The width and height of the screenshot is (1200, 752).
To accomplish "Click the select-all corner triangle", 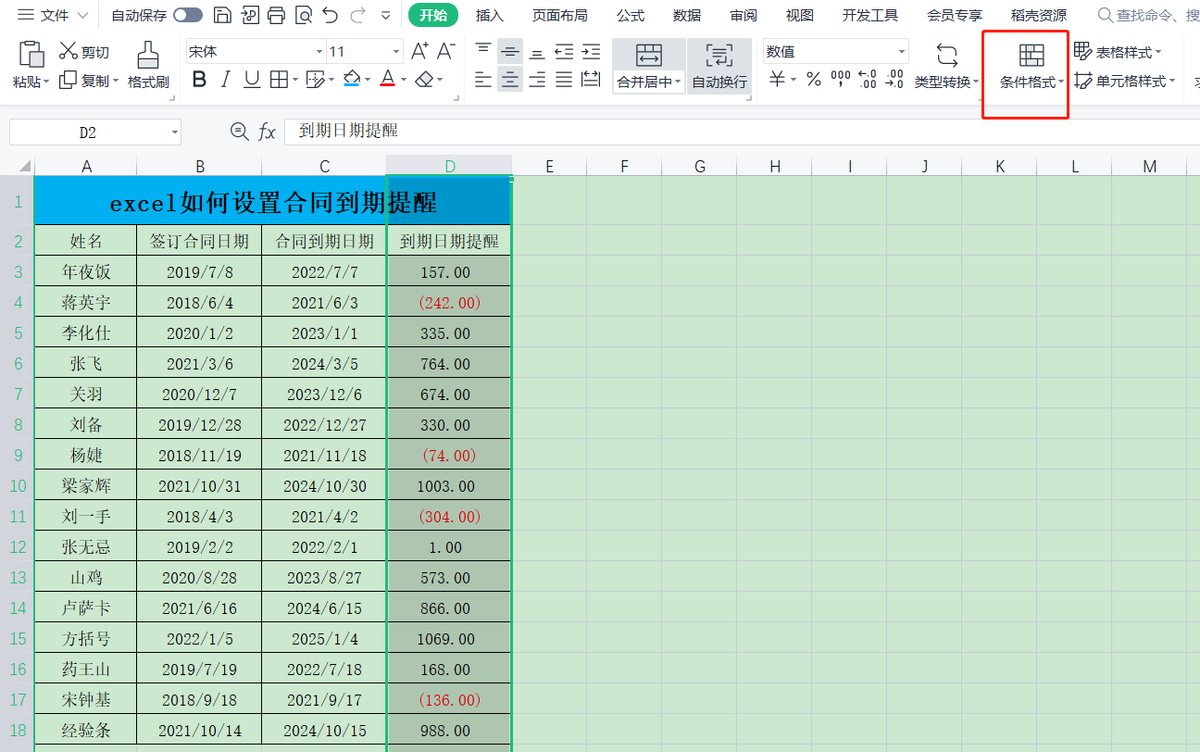I will pos(24,166).
